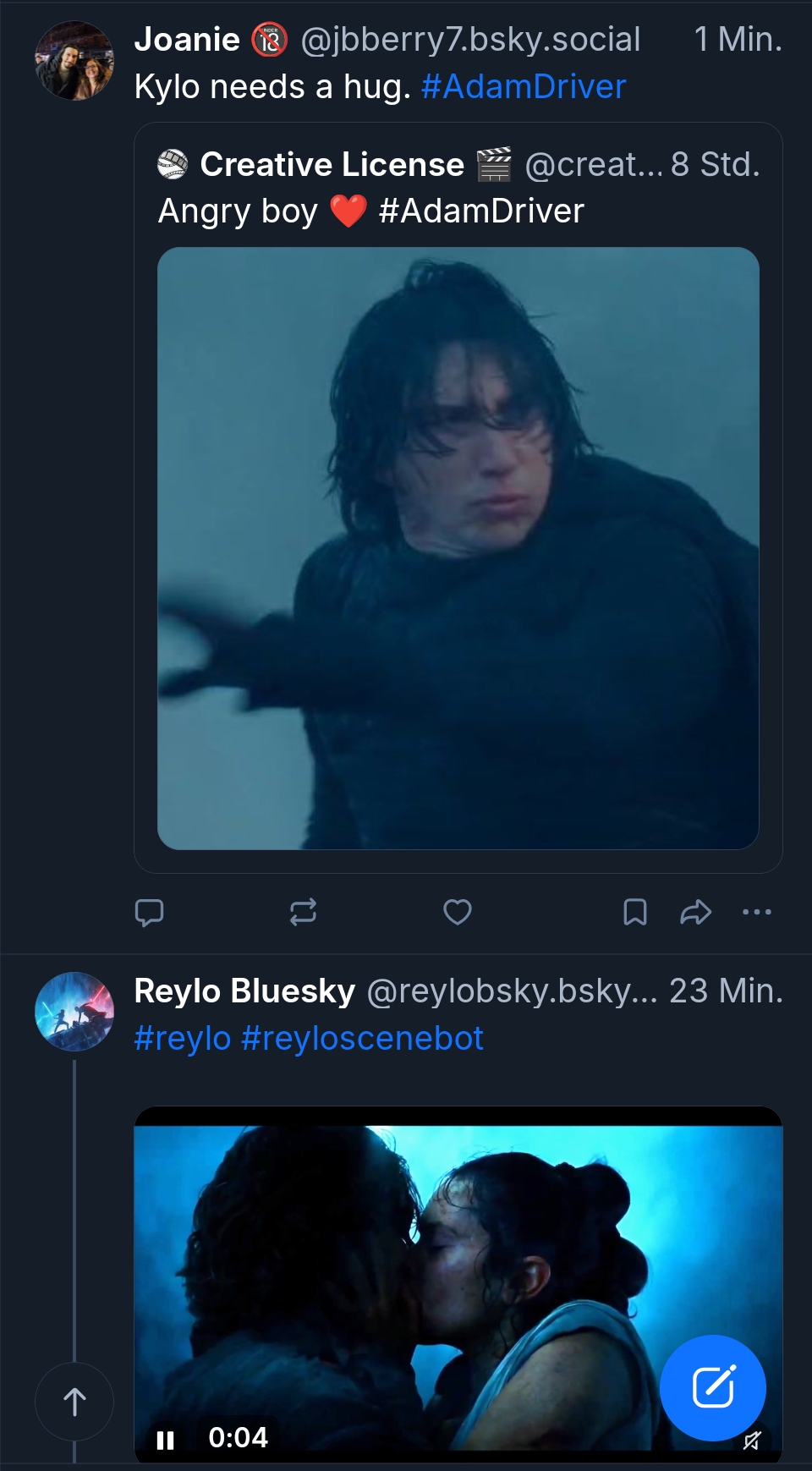Open Reylo Bluesky's profile avatar

click(74, 1012)
